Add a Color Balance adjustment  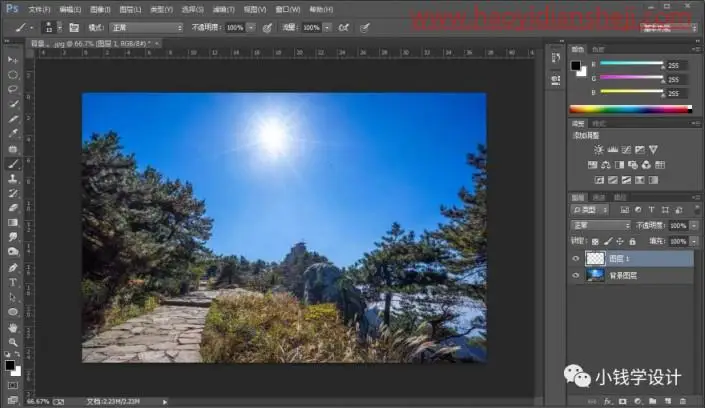[x=606, y=165]
